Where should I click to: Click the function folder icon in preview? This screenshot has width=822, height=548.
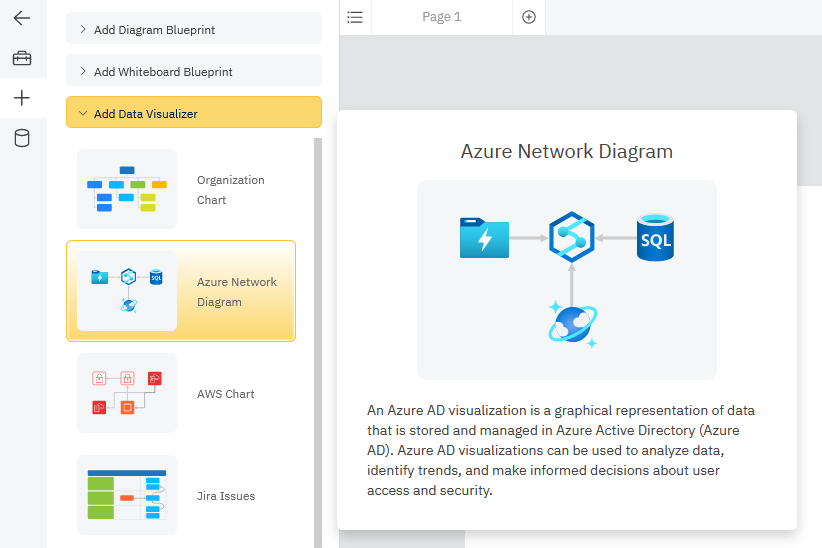pos(484,238)
